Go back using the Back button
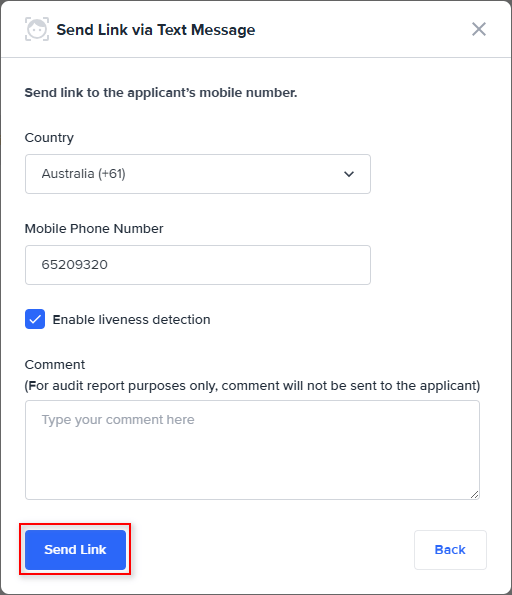The height and width of the screenshot is (595, 512). coord(450,549)
